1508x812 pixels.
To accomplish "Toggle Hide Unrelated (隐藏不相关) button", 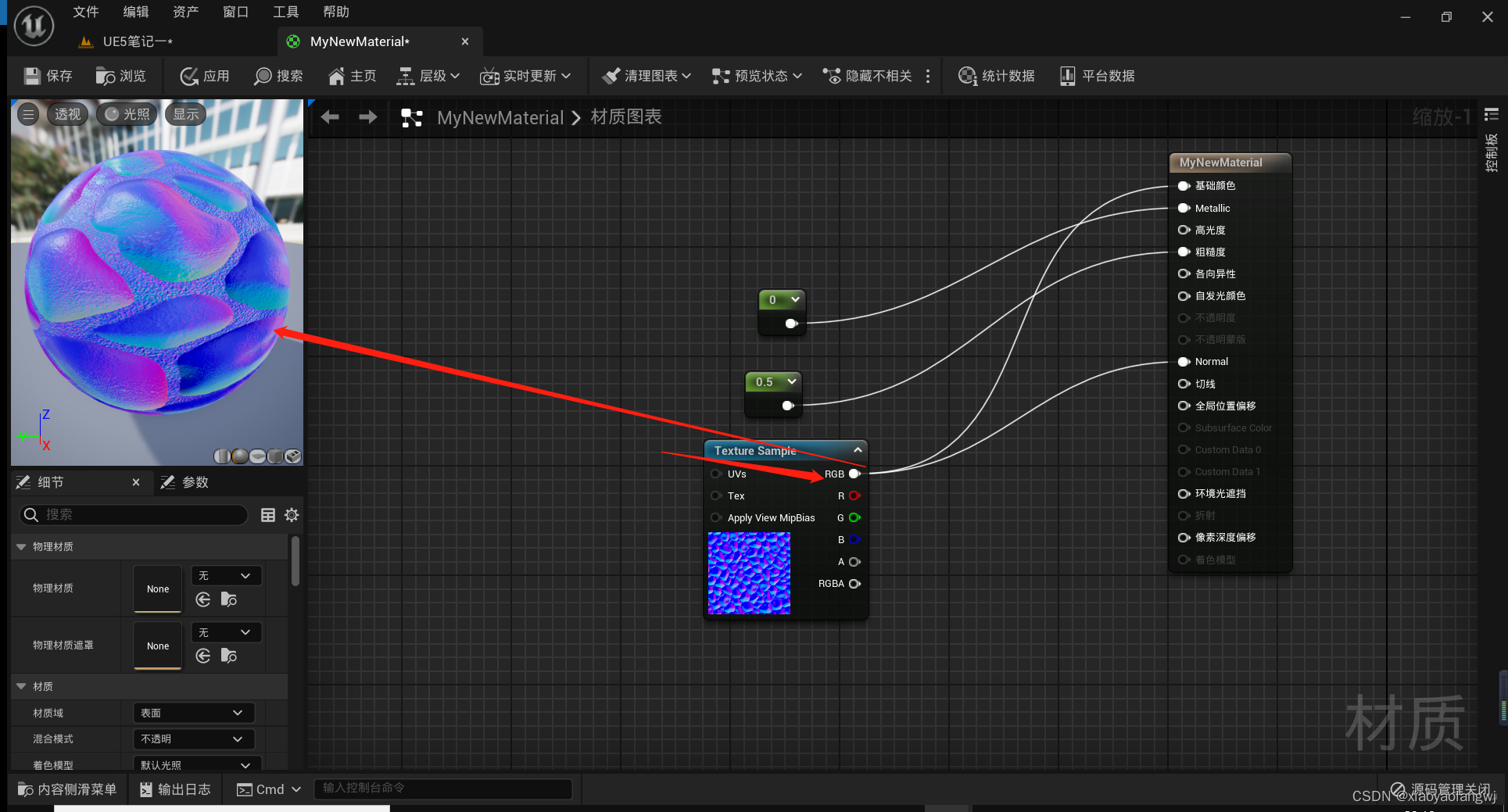I will click(x=867, y=76).
